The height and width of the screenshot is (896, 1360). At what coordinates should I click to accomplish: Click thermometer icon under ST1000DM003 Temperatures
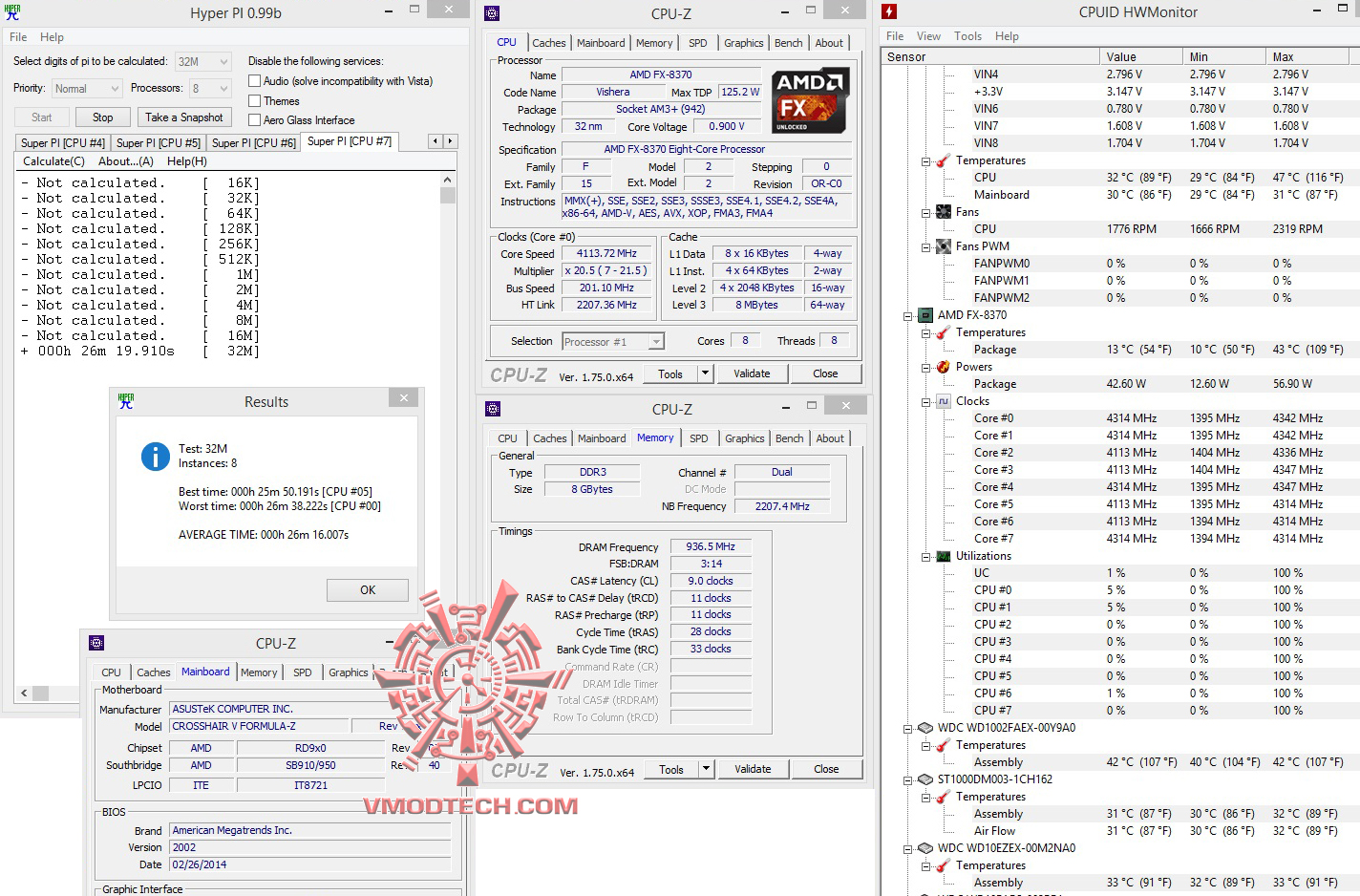click(x=944, y=797)
